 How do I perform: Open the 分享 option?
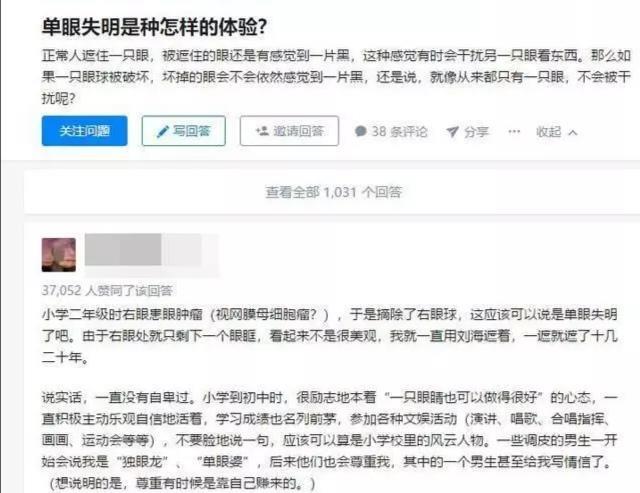pyautogui.click(x=468, y=131)
